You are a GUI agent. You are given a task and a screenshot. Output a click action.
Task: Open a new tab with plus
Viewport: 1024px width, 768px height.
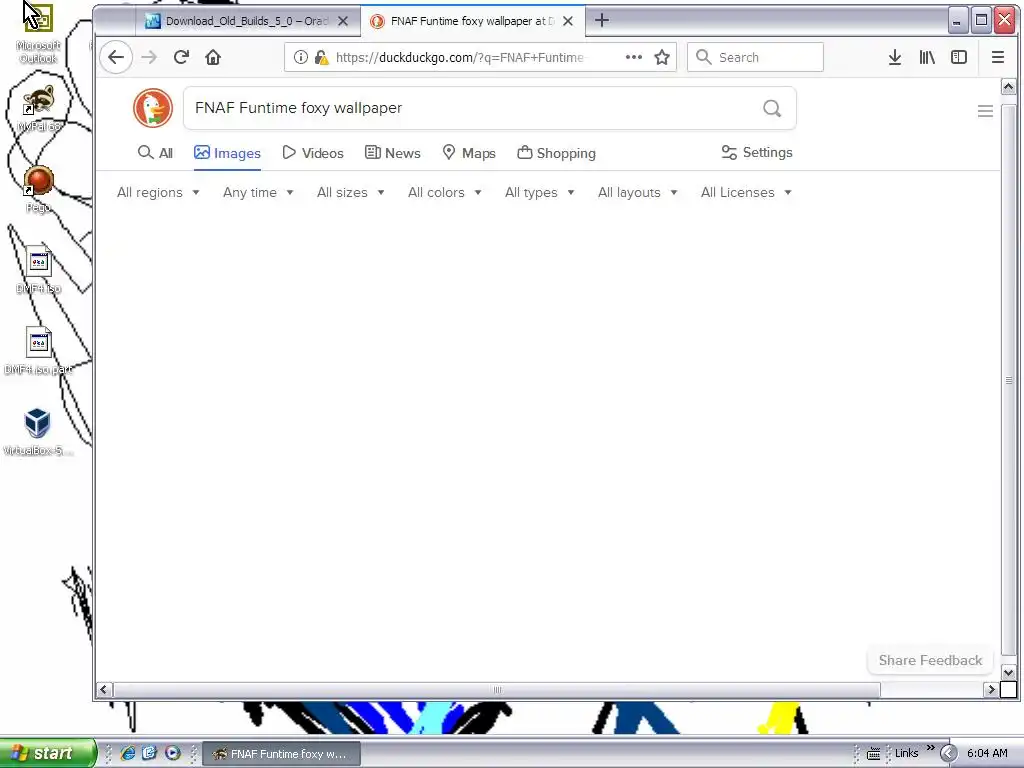pyautogui.click(x=602, y=21)
